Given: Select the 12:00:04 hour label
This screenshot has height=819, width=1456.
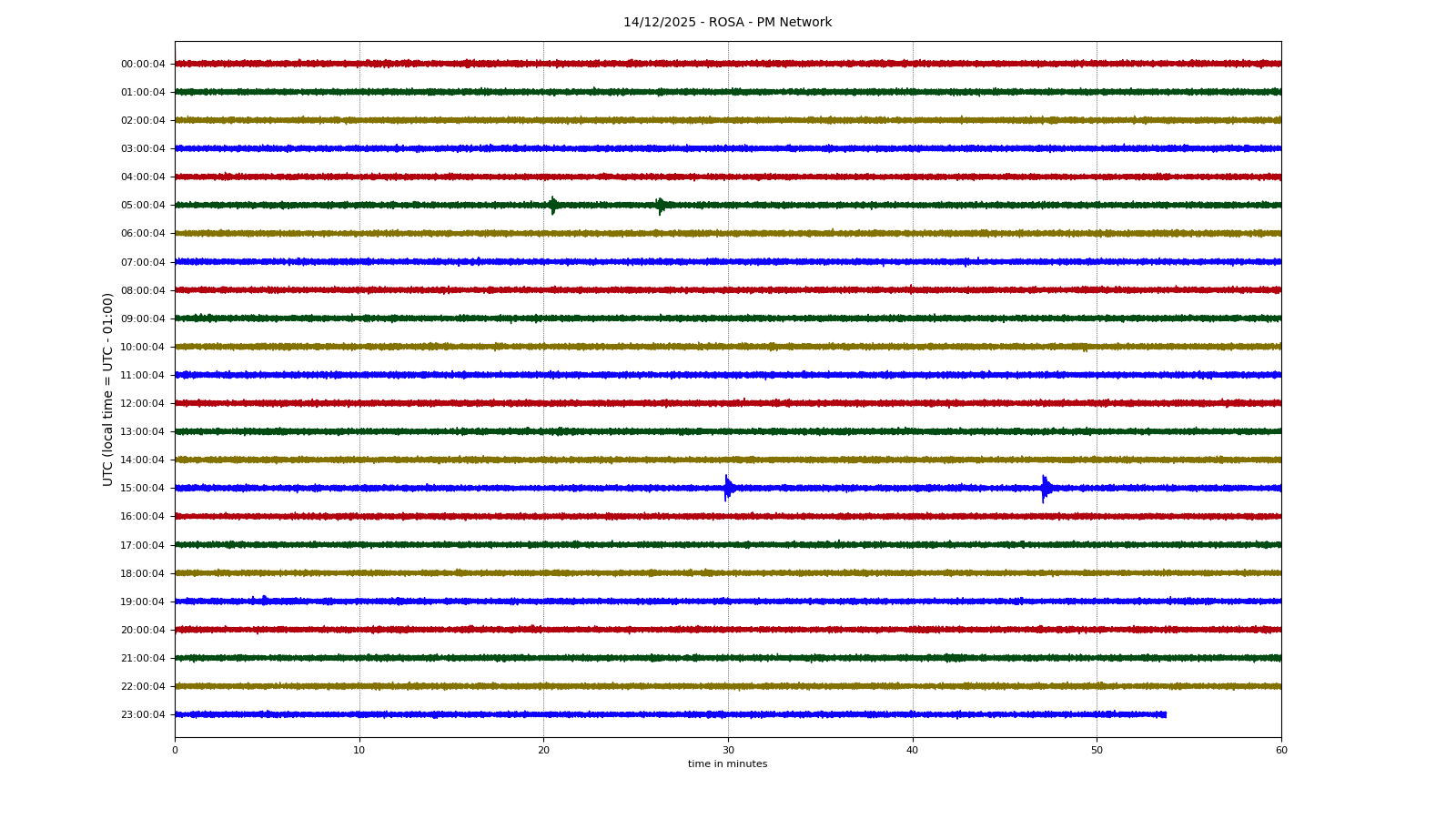Looking at the screenshot, I should (x=143, y=404).
